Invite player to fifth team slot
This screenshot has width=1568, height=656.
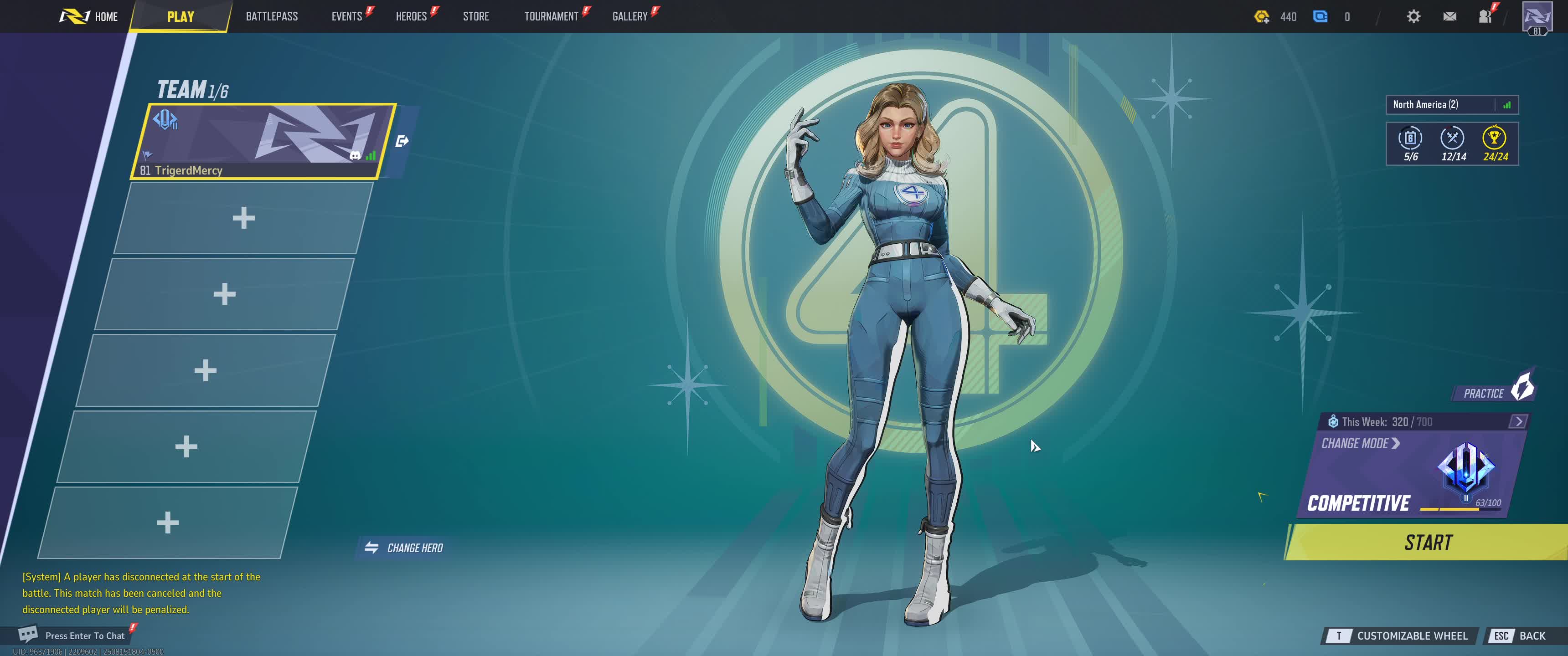click(x=186, y=446)
